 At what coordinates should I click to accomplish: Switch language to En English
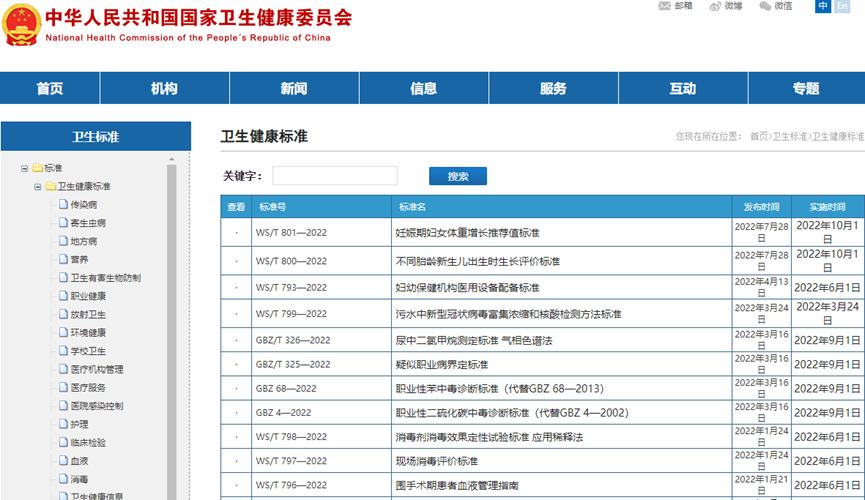point(842,6)
